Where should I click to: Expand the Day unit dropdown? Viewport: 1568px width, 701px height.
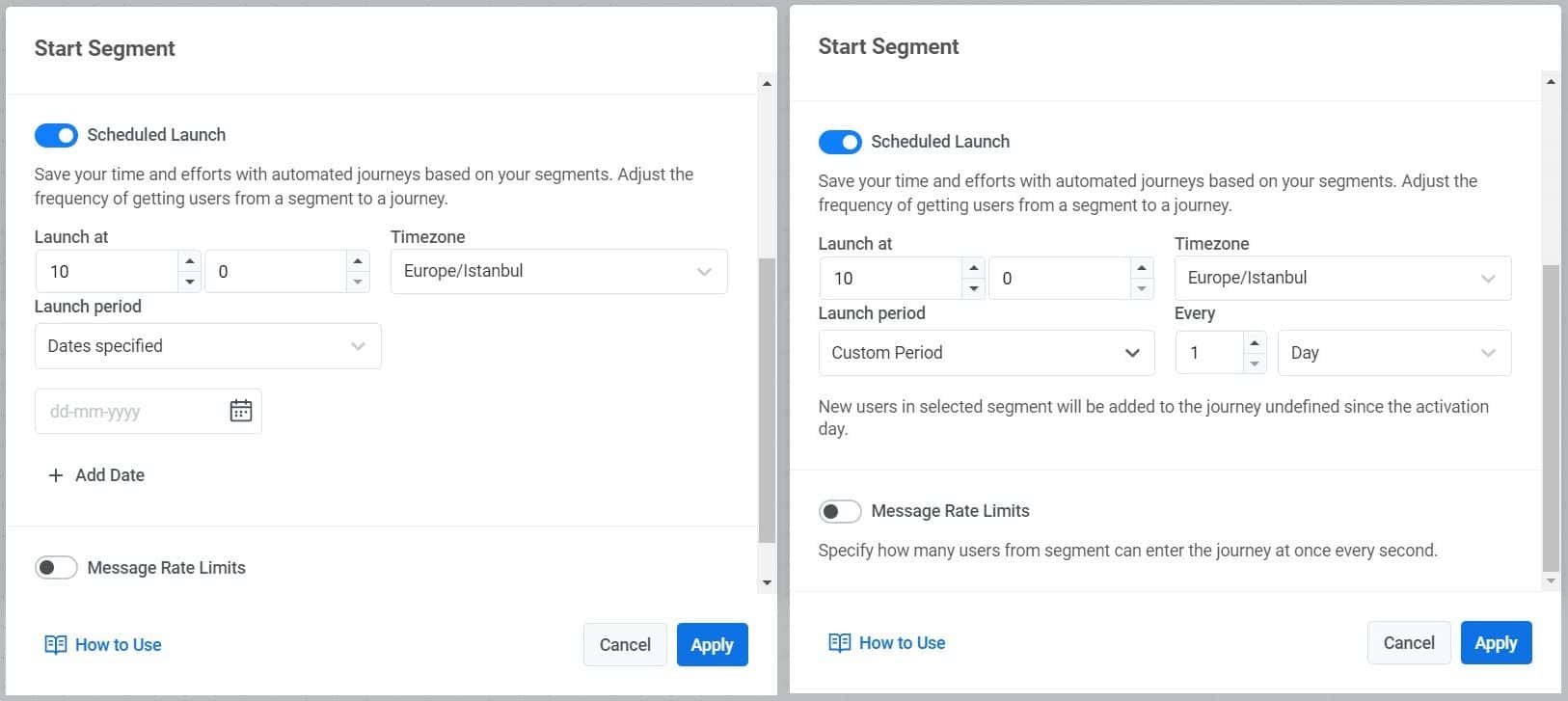pos(1393,353)
